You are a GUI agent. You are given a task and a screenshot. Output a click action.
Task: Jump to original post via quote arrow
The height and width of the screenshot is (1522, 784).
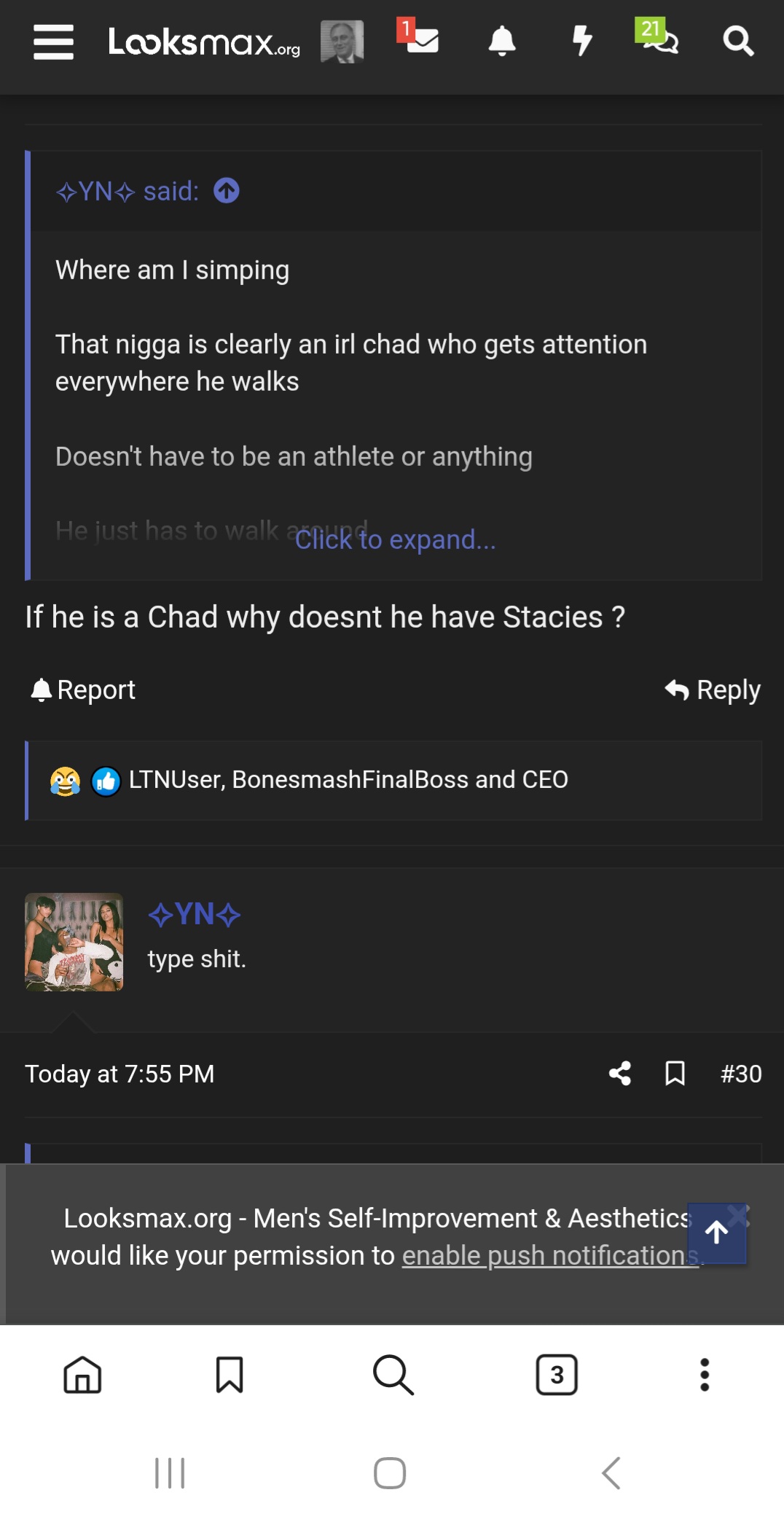pyautogui.click(x=226, y=191)
